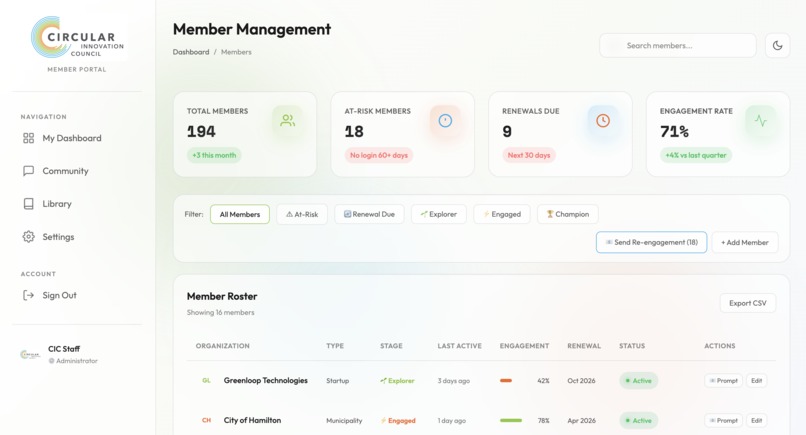Open Library navigation item
Viewport: 806px width, 435px height.
[x=77, y=204]
